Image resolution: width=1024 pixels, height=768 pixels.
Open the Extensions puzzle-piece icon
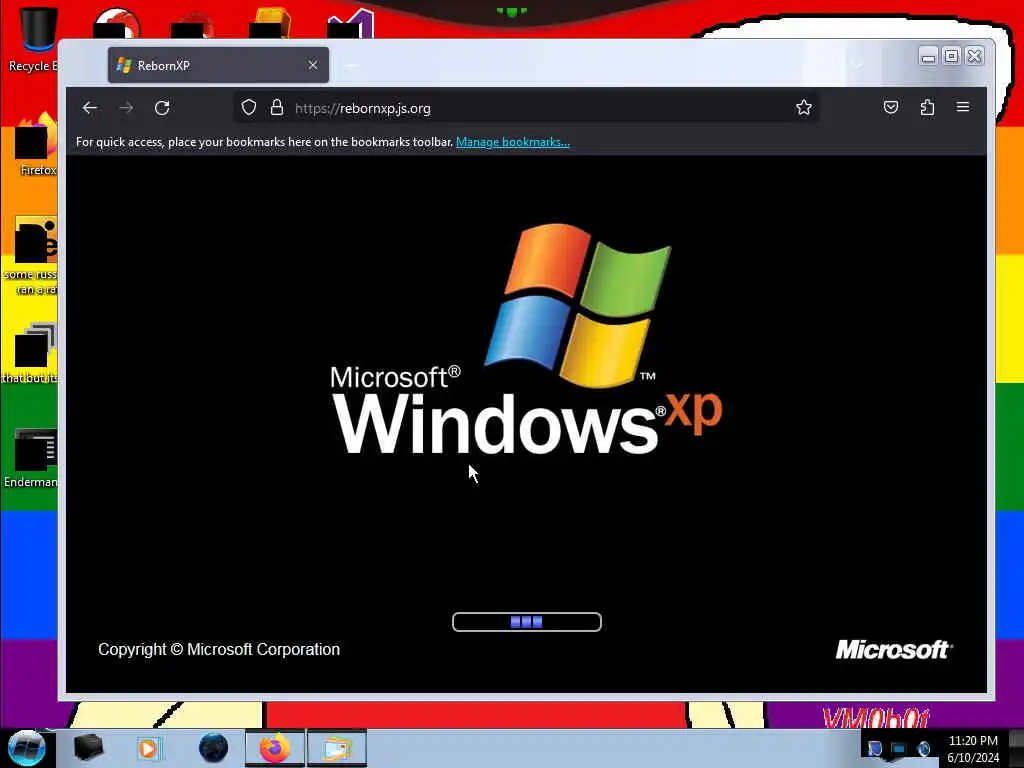coord(927,108)
